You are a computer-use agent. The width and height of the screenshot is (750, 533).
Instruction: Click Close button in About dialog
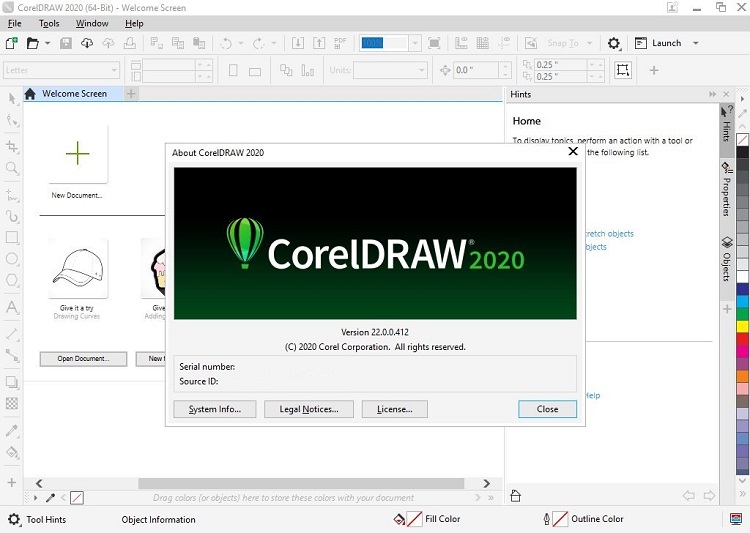tap(547, 409)
